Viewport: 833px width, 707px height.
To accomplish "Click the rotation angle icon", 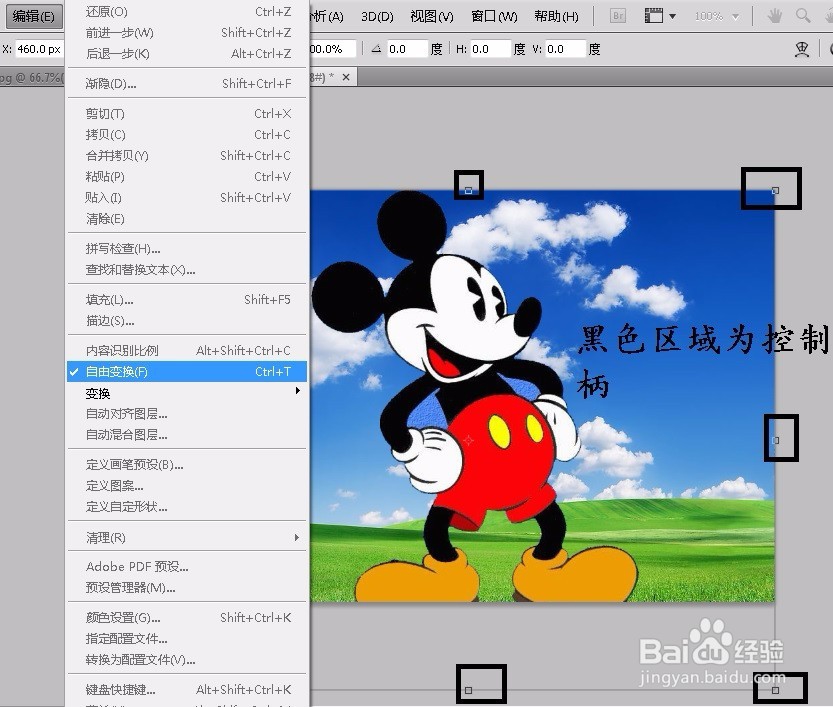I will pos(376,49).
